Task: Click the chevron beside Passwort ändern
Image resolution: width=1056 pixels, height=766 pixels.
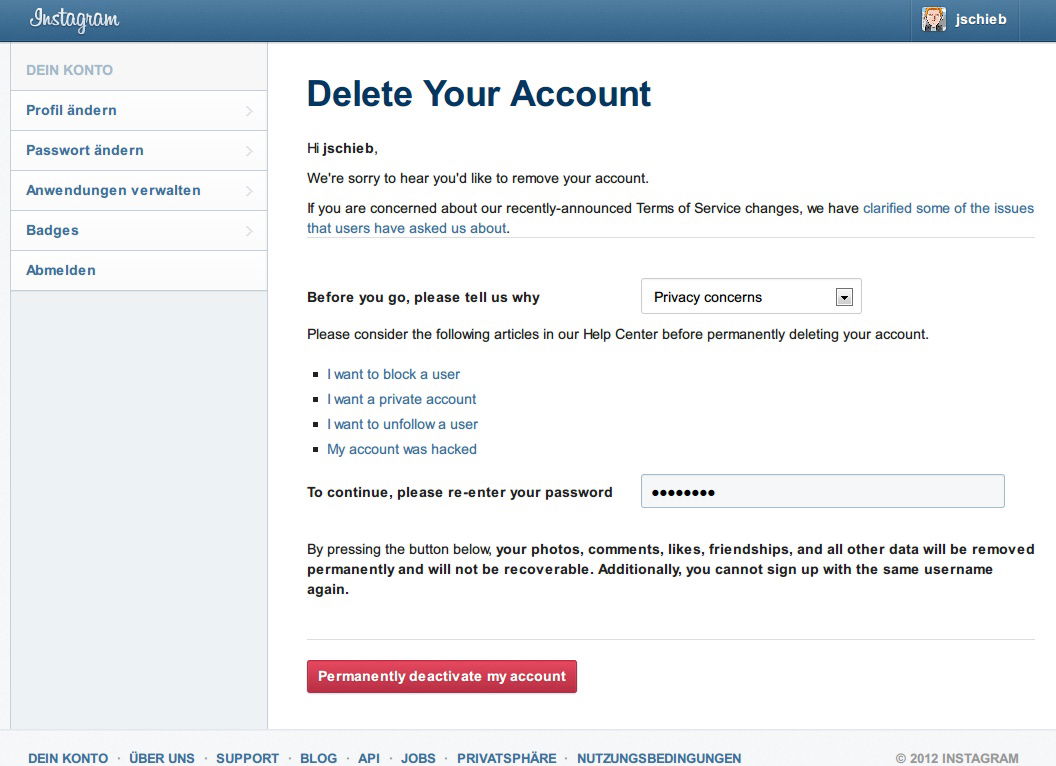Action: pos(249,151)
